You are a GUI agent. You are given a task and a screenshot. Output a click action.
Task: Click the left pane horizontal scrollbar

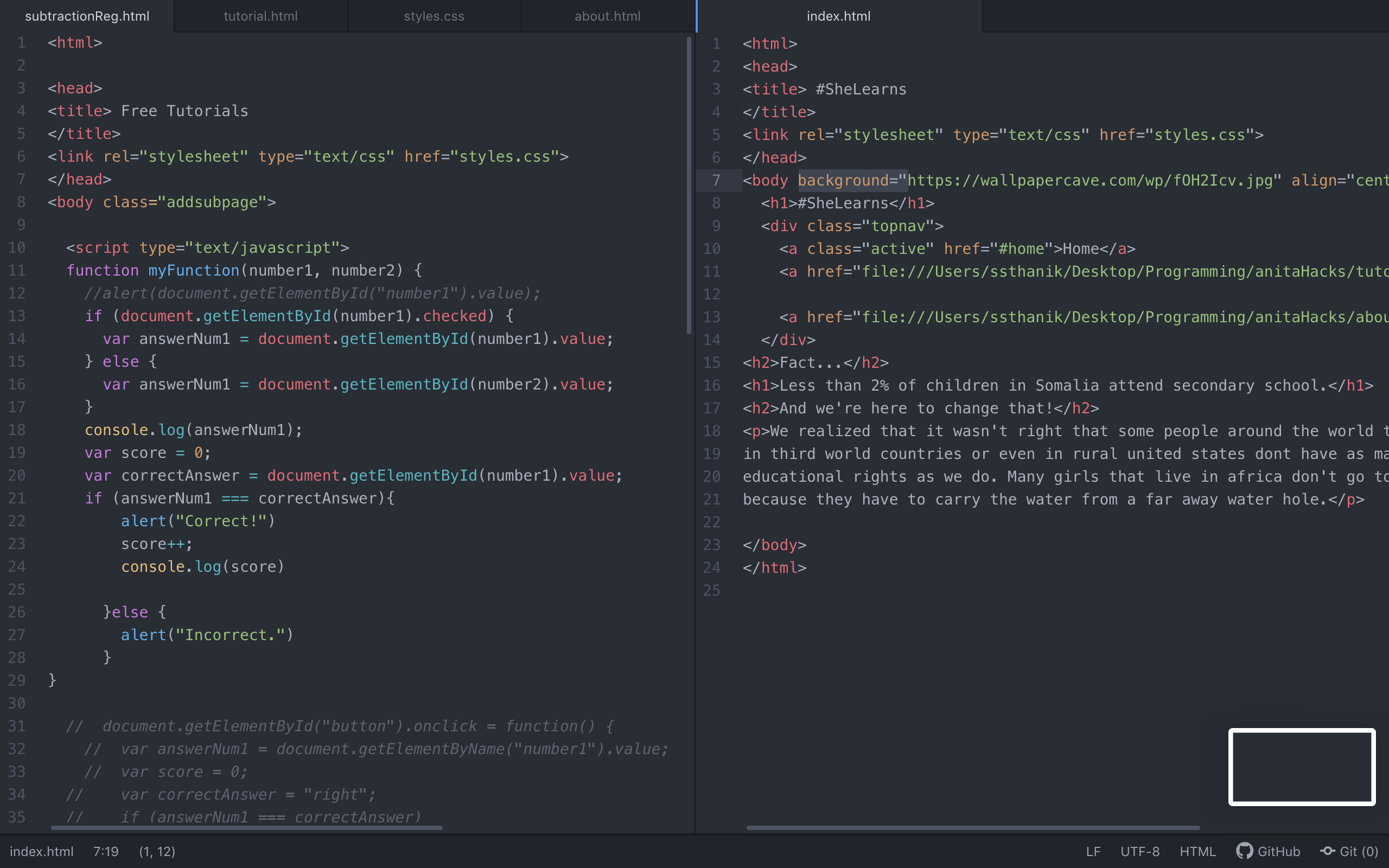247,828
